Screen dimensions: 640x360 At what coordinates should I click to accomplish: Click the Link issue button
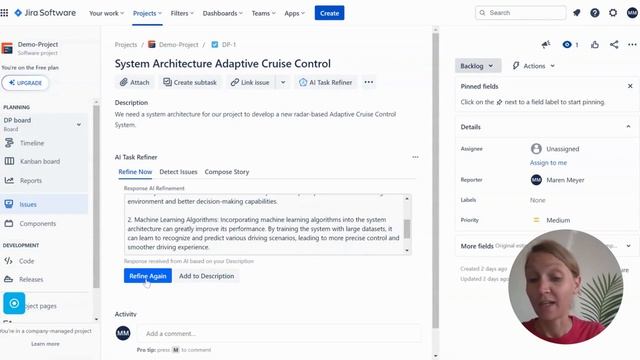(250, 82)
